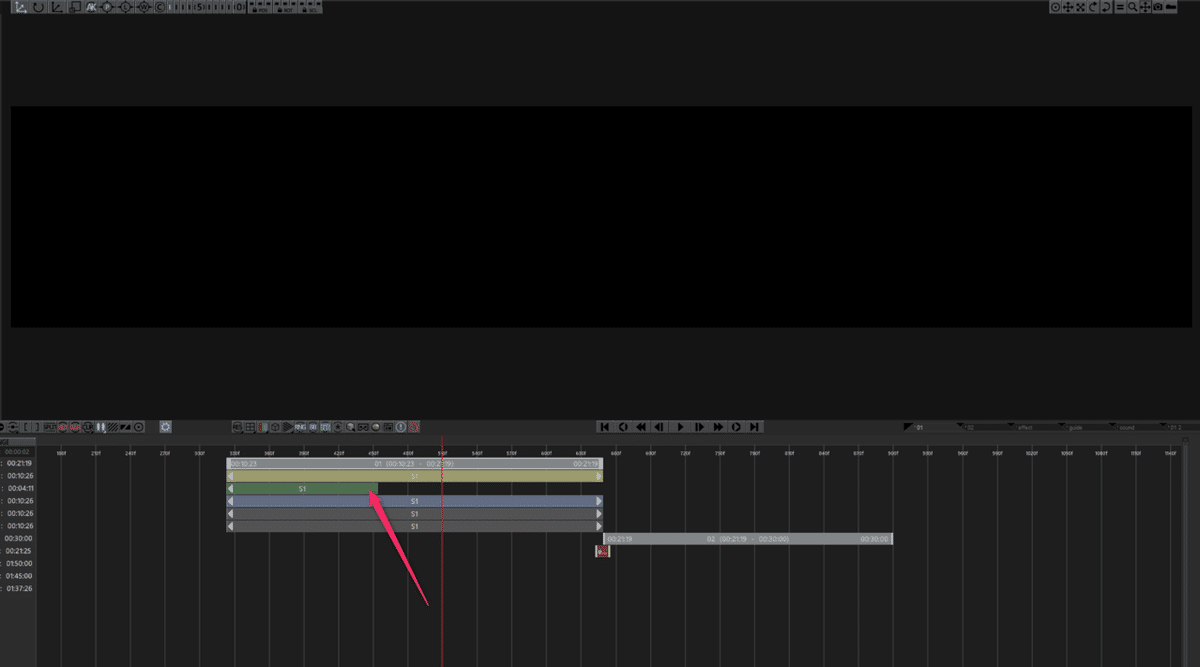Select the four-way move arrows icon top-right
Viewport: 1200px width, 667px height.
click(1068, 7)
